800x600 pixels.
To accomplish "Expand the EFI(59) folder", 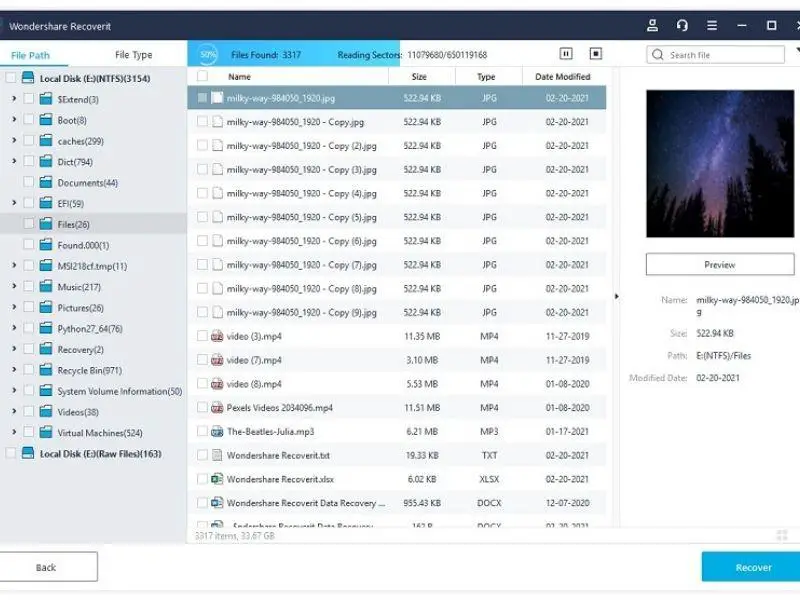I will (14, 203).
